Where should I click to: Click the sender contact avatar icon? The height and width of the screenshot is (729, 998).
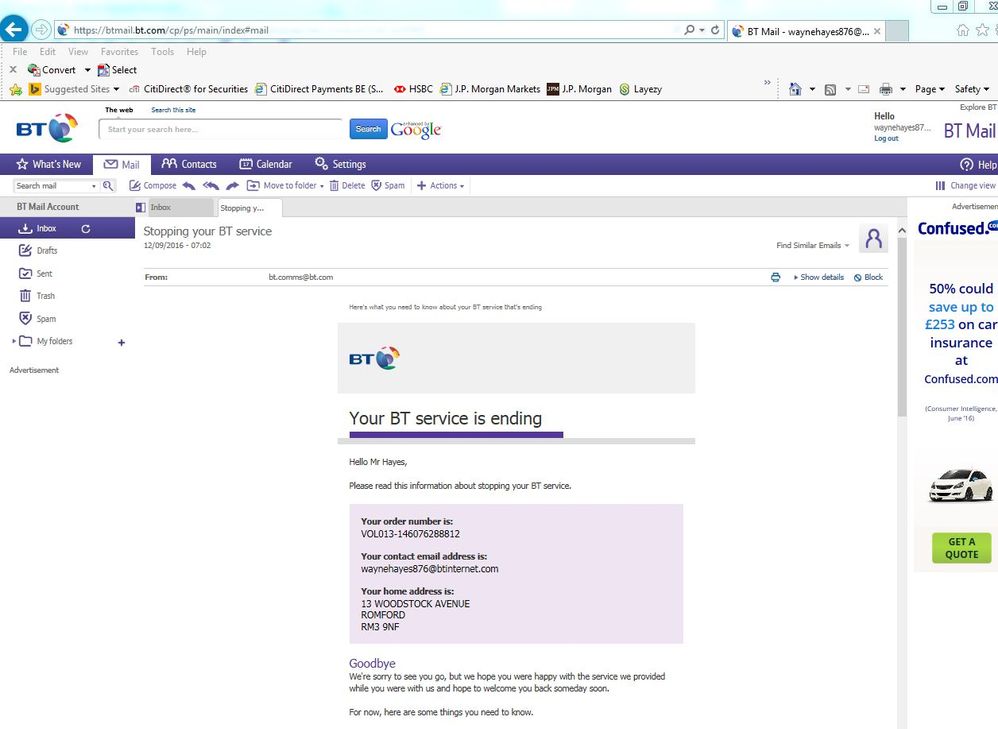[873, 239]
